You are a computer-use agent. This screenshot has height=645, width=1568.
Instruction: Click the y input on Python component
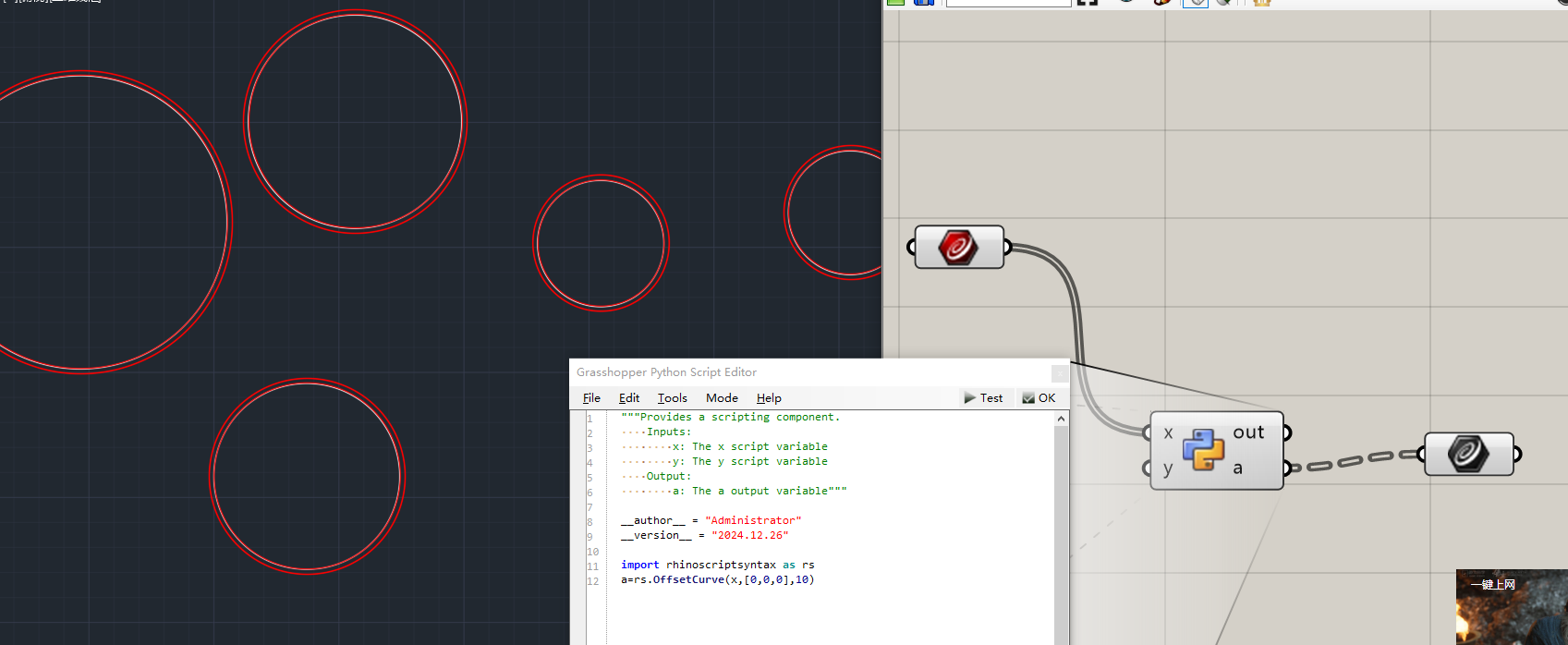click(1168, 469)
